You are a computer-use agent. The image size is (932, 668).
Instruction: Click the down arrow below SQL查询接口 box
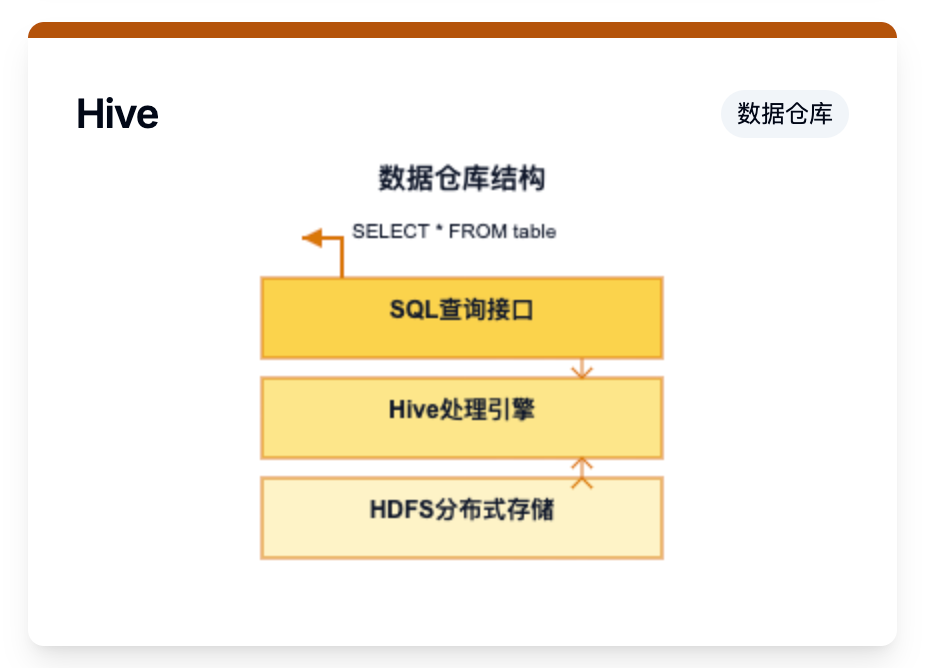582,370
